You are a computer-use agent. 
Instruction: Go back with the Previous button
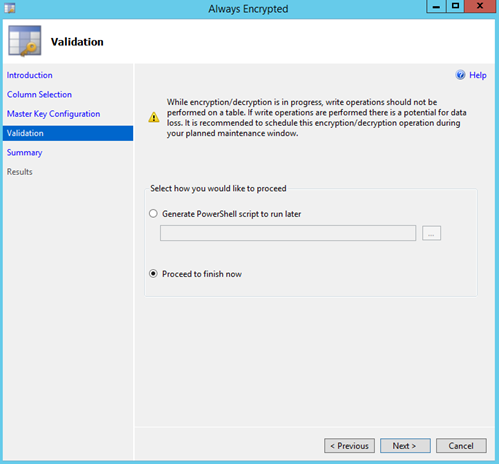[x=349, y=446]
